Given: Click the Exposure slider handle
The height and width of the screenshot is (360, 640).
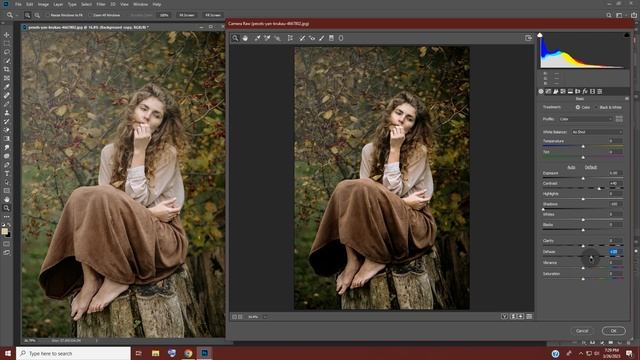Looking at the screenshot, I should (583, 178).
